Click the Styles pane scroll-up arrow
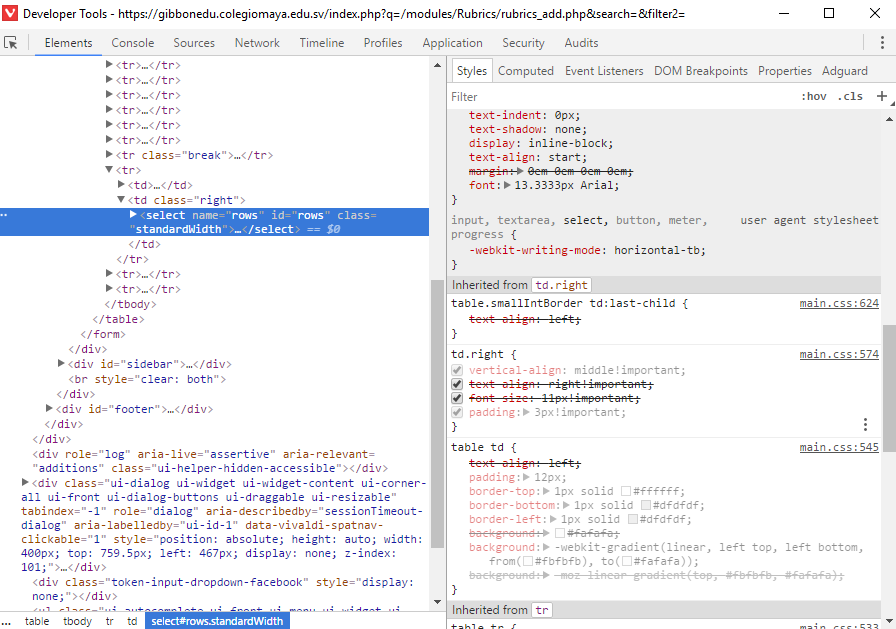This screenshot has width=896, height=629. (889, 119)
